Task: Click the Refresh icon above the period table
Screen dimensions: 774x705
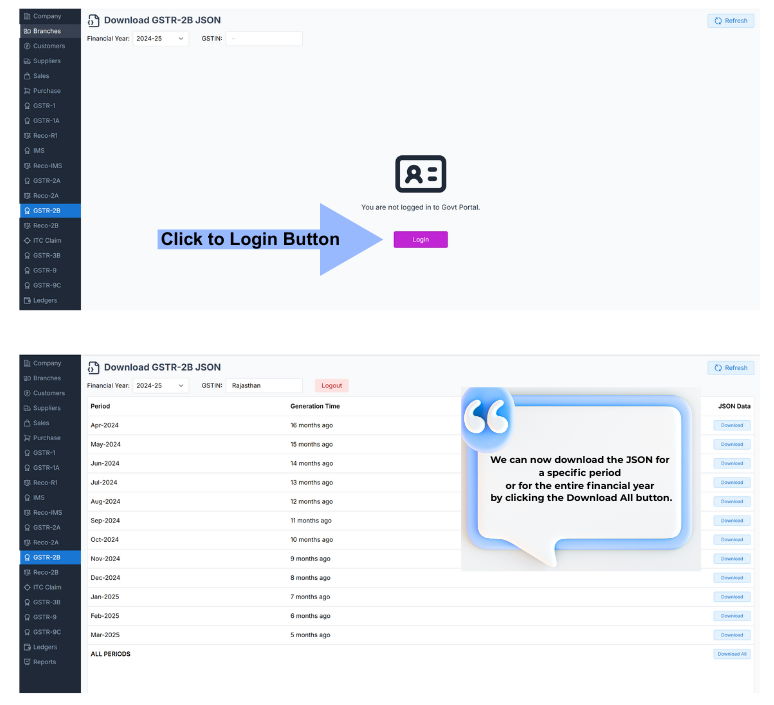Action: click(717, 368)
